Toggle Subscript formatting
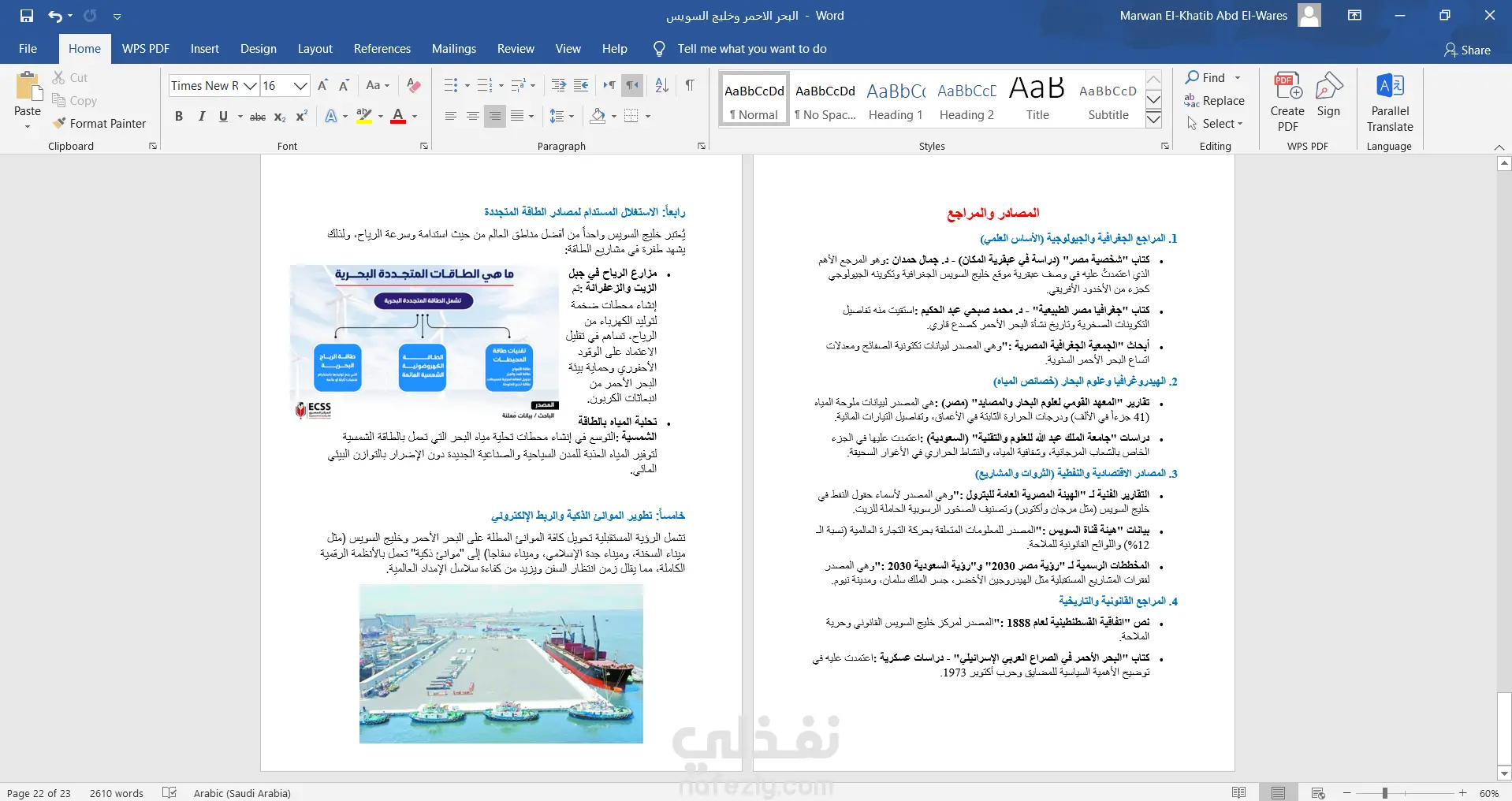 pos(280,116)
